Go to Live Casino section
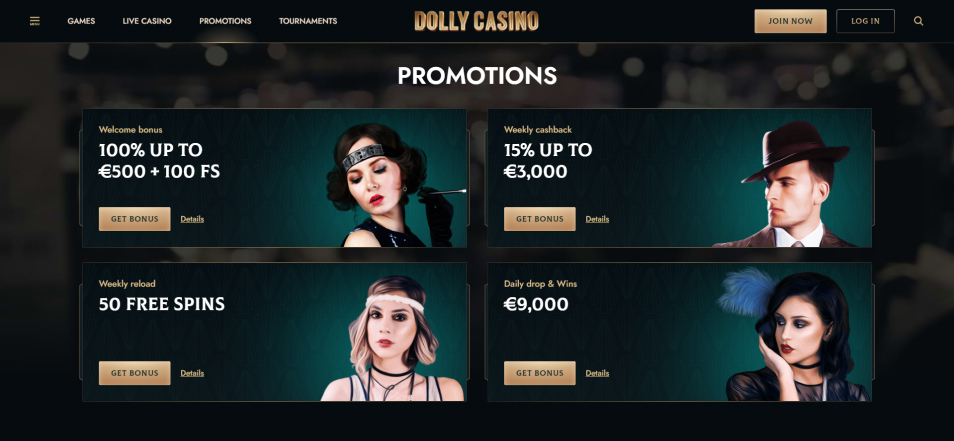Image resolution: width=954 pixels, height=441 pixels. 147,21
